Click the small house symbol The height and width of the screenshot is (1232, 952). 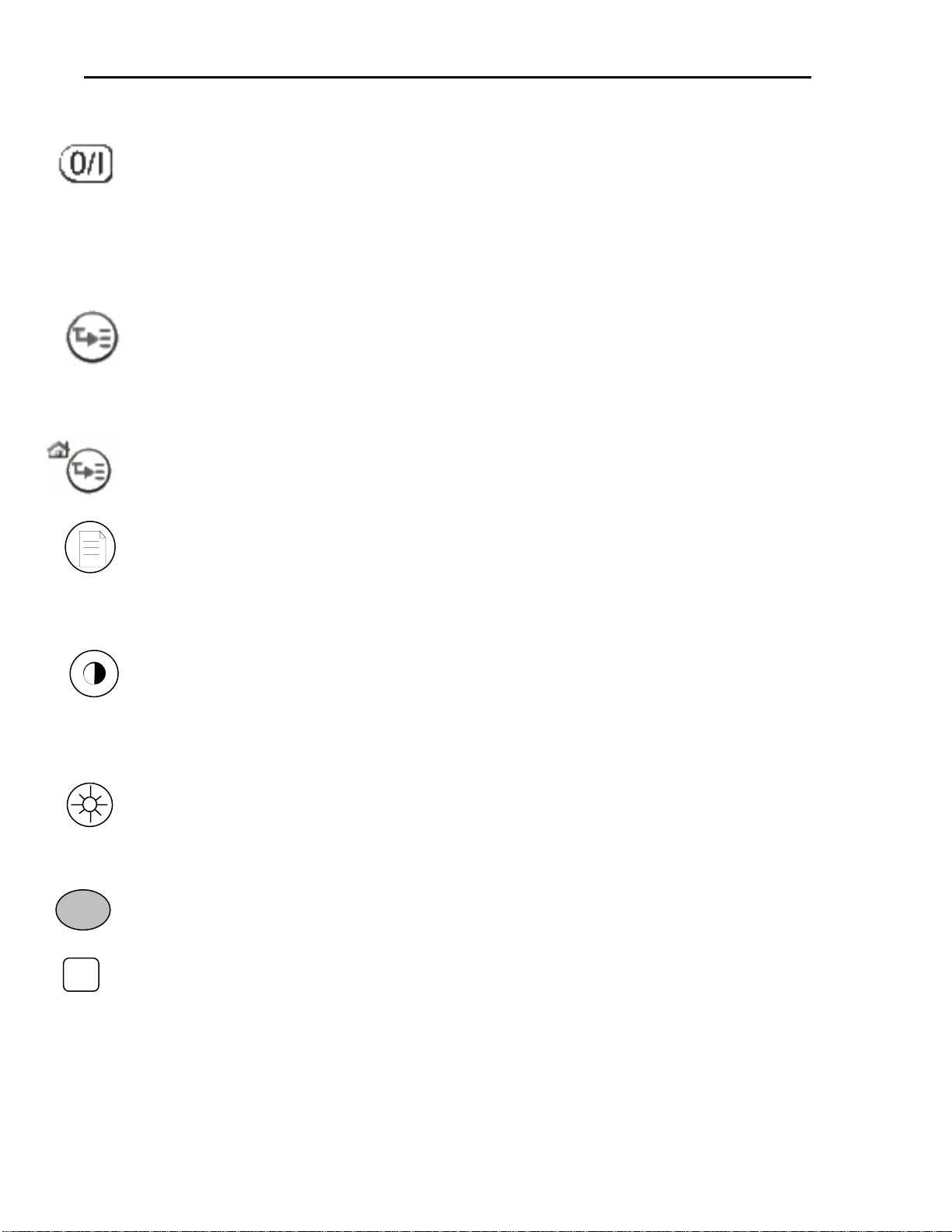[x=58, y=449]
